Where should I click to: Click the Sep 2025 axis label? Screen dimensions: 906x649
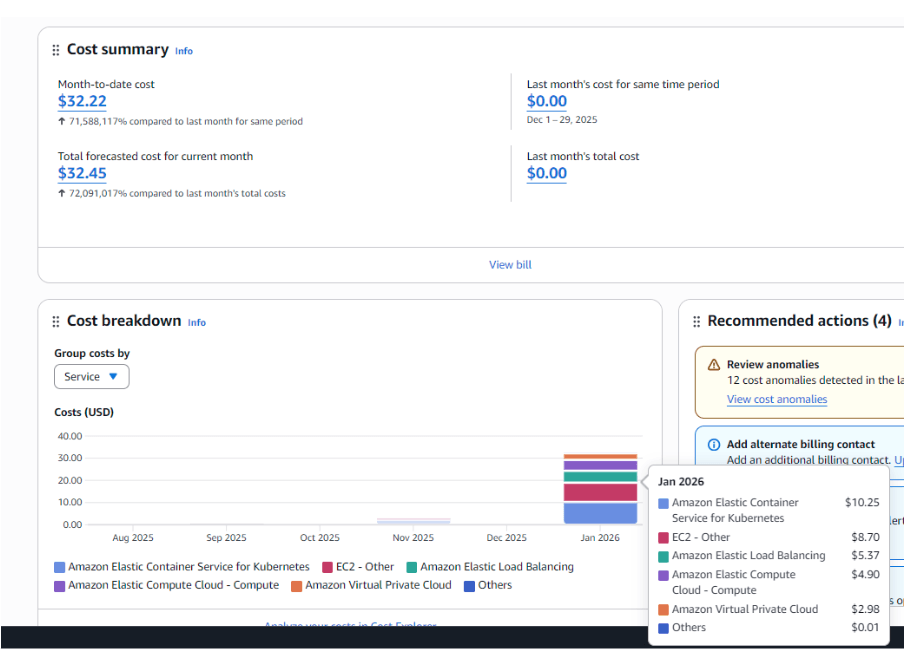tap(226, 538)
